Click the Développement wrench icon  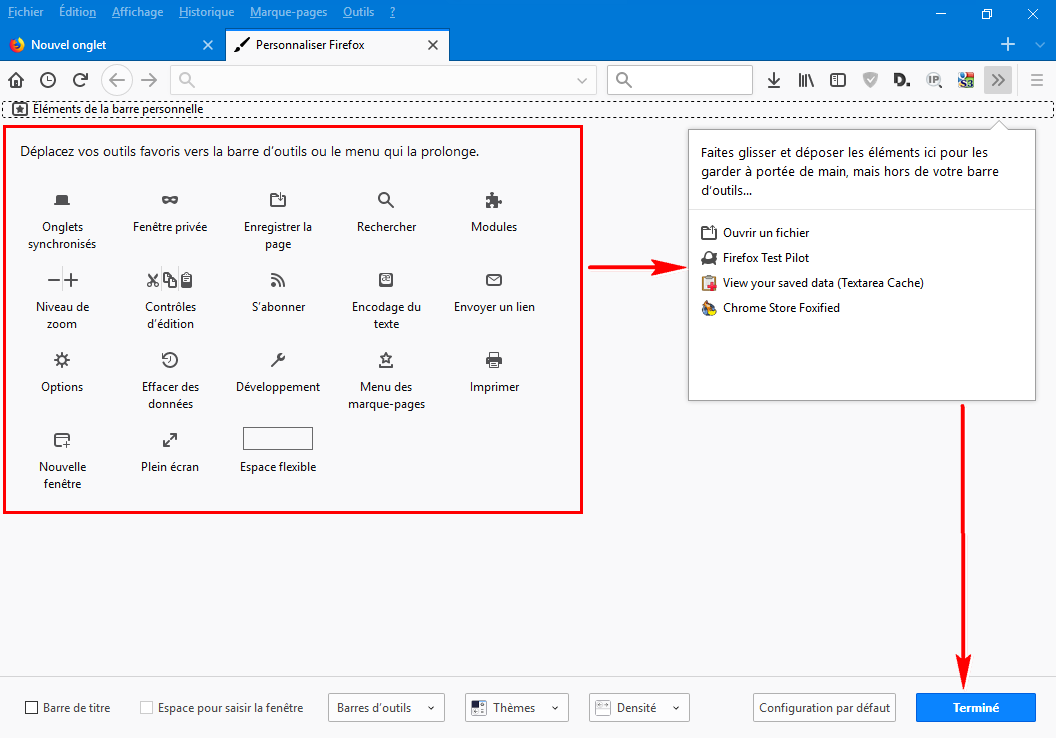(x=278, y=360)
